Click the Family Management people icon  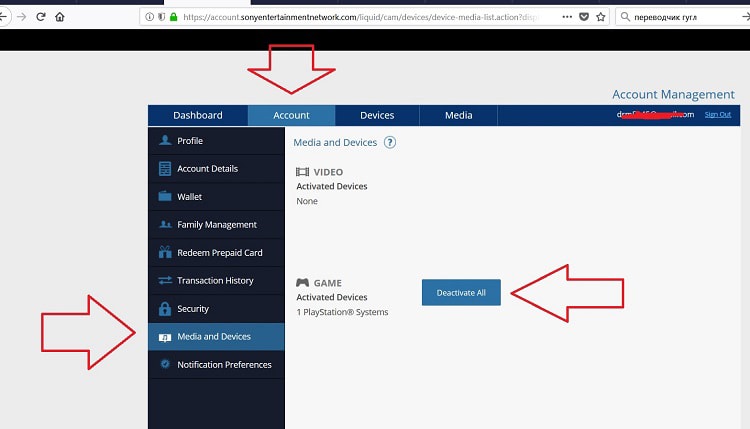tap(165, 224)
